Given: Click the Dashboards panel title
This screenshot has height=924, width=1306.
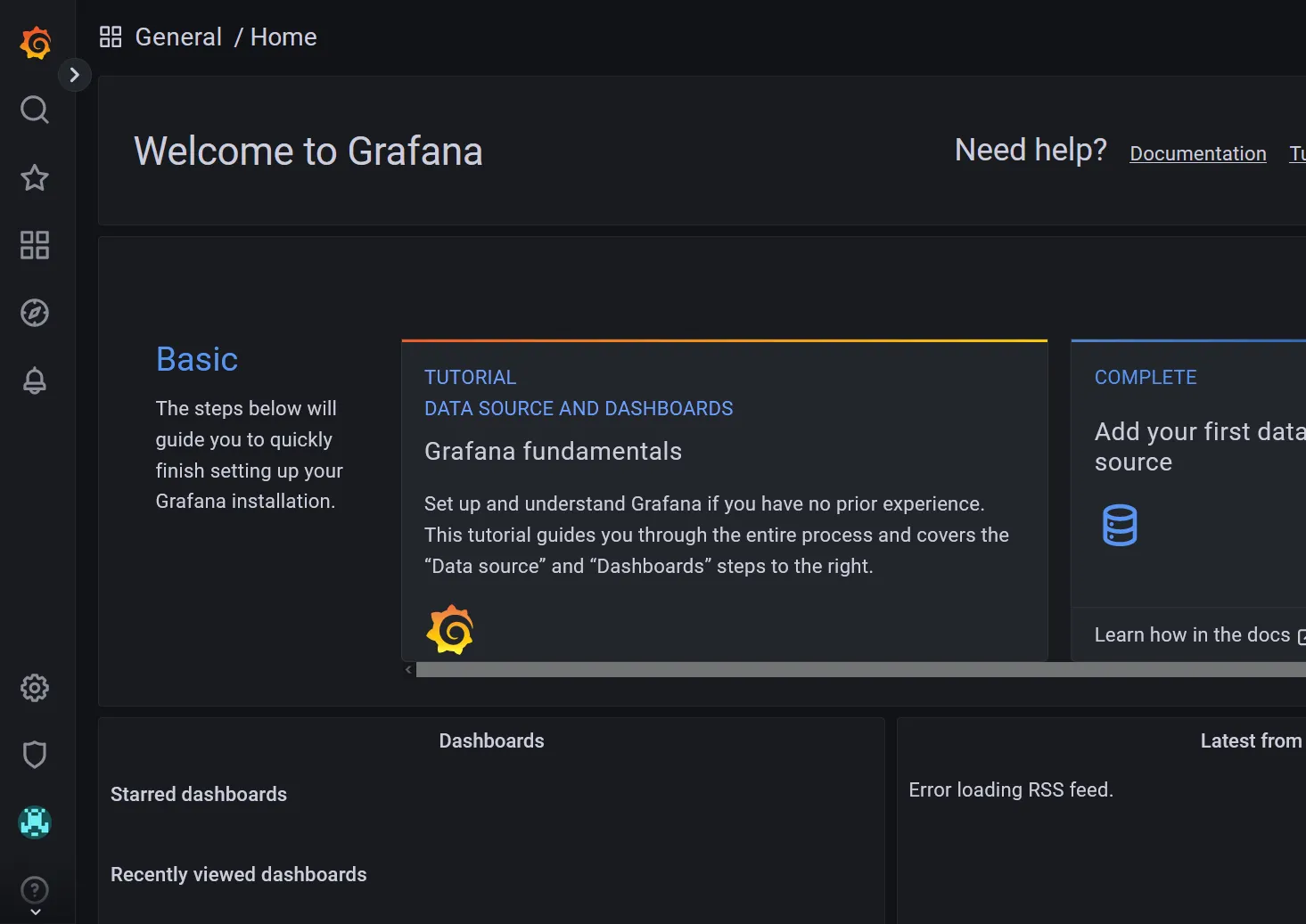Looking at the screenshot, I should pyautogui.click(x=491, y=740).
